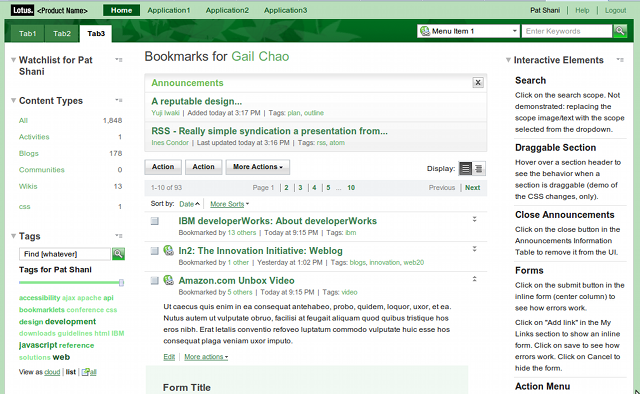Screen dimensions: 640x394
Task: Open Application2 in the top navigation
Action: 227,10
